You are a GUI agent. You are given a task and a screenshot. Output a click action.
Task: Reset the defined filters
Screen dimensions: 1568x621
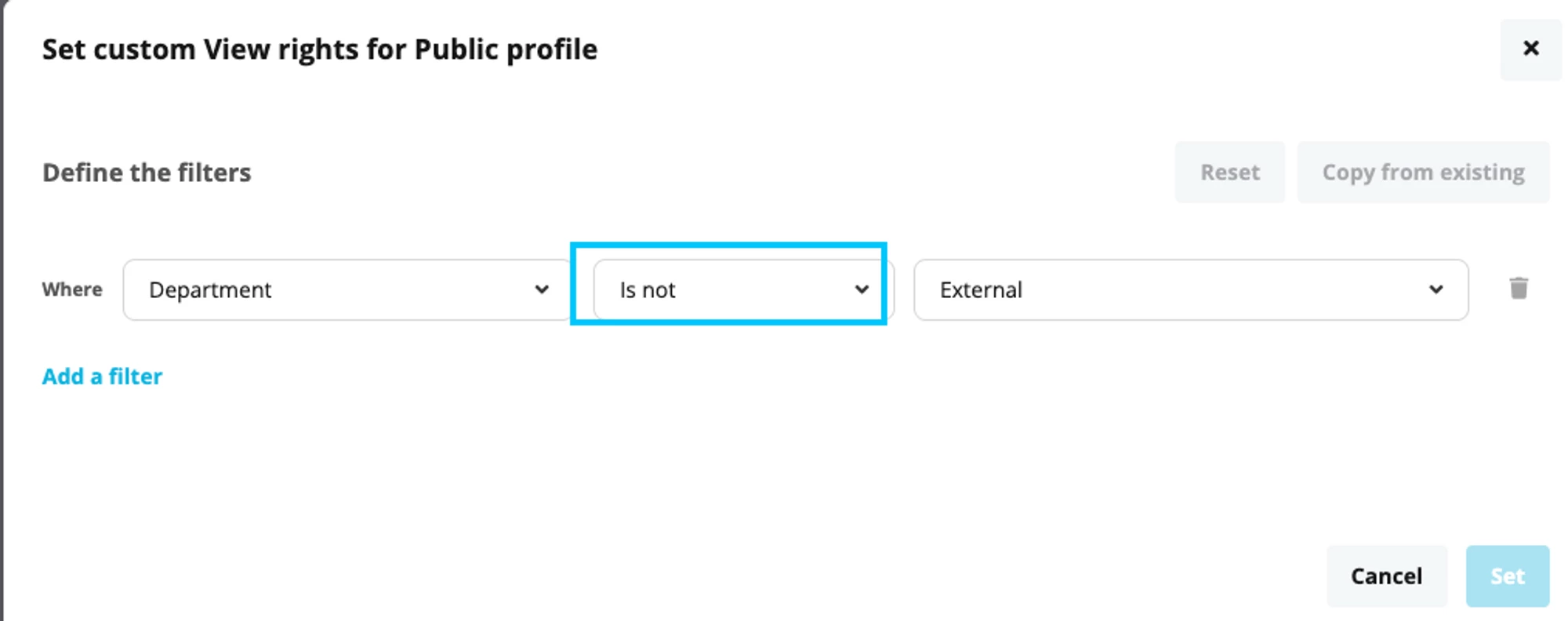(1229, 172)
